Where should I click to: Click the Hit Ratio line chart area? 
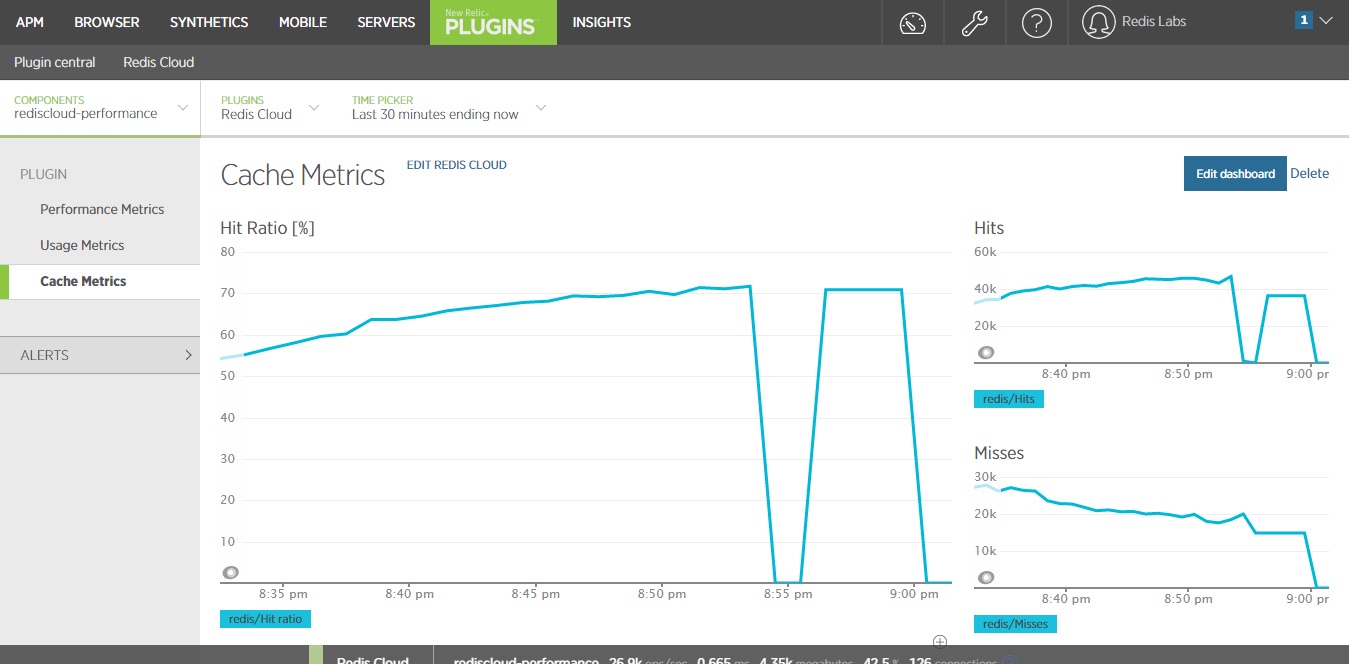[x=585, y=415]
